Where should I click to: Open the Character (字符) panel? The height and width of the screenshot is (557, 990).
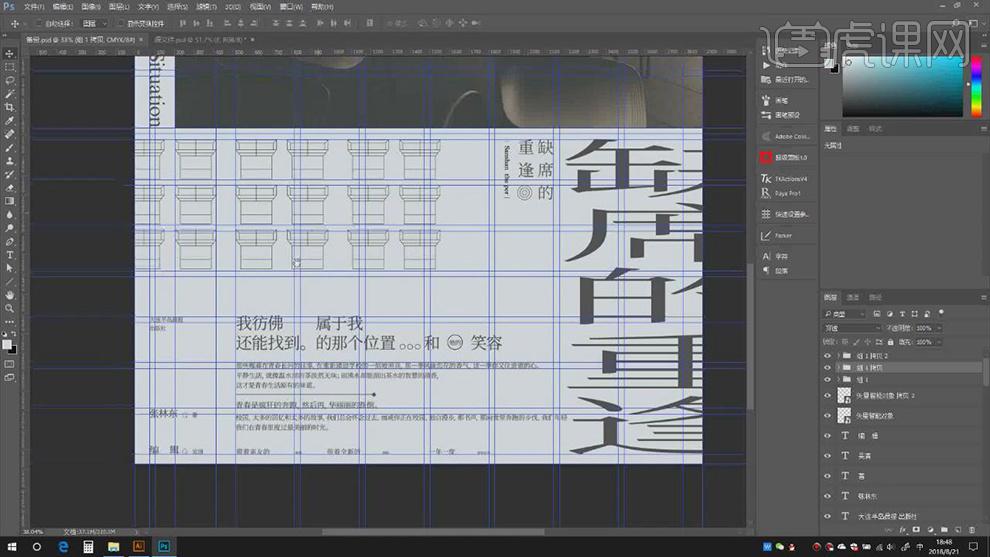(775, 256)
